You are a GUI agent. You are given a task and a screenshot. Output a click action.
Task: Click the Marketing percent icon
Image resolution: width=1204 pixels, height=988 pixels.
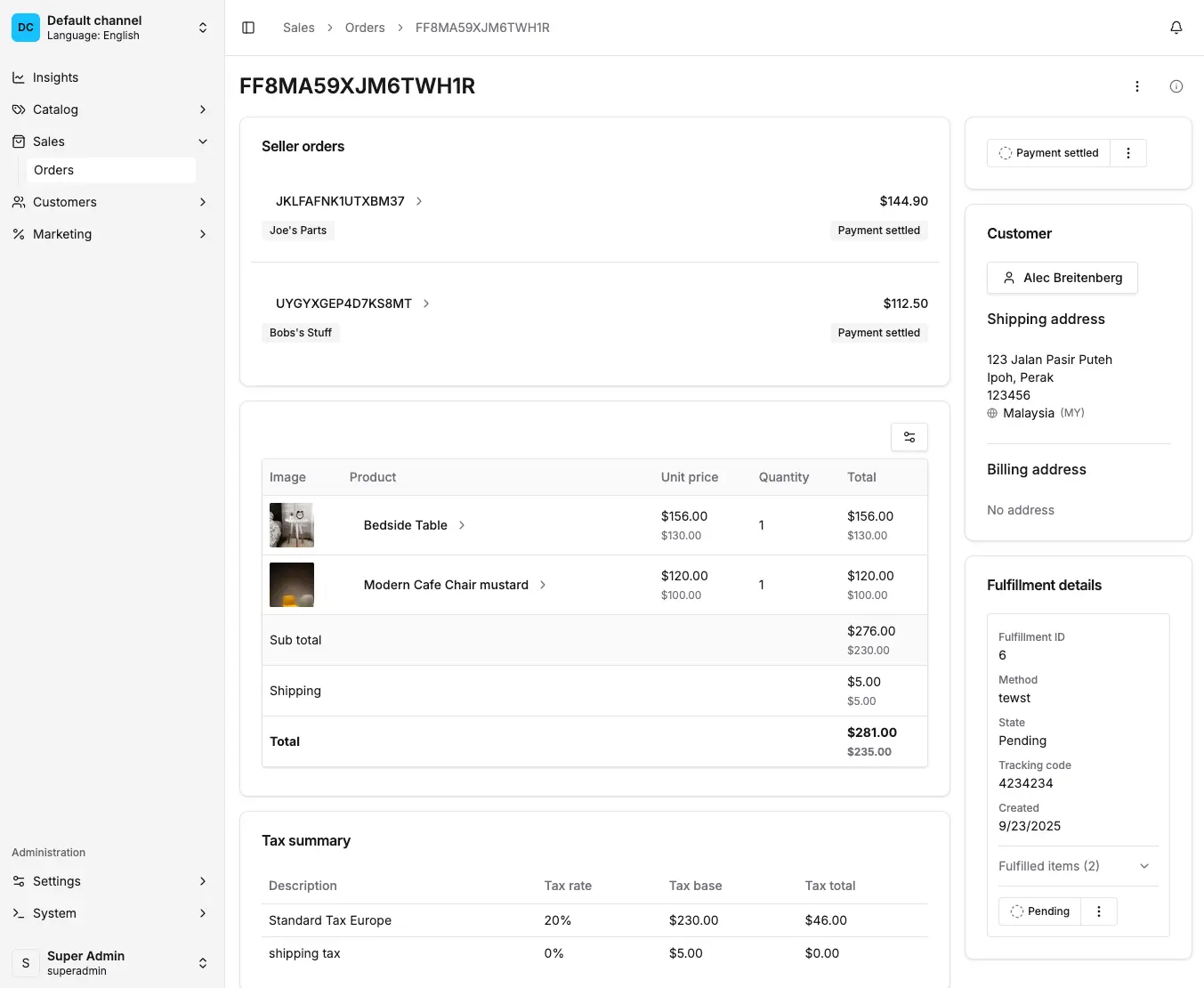[20, 234]
